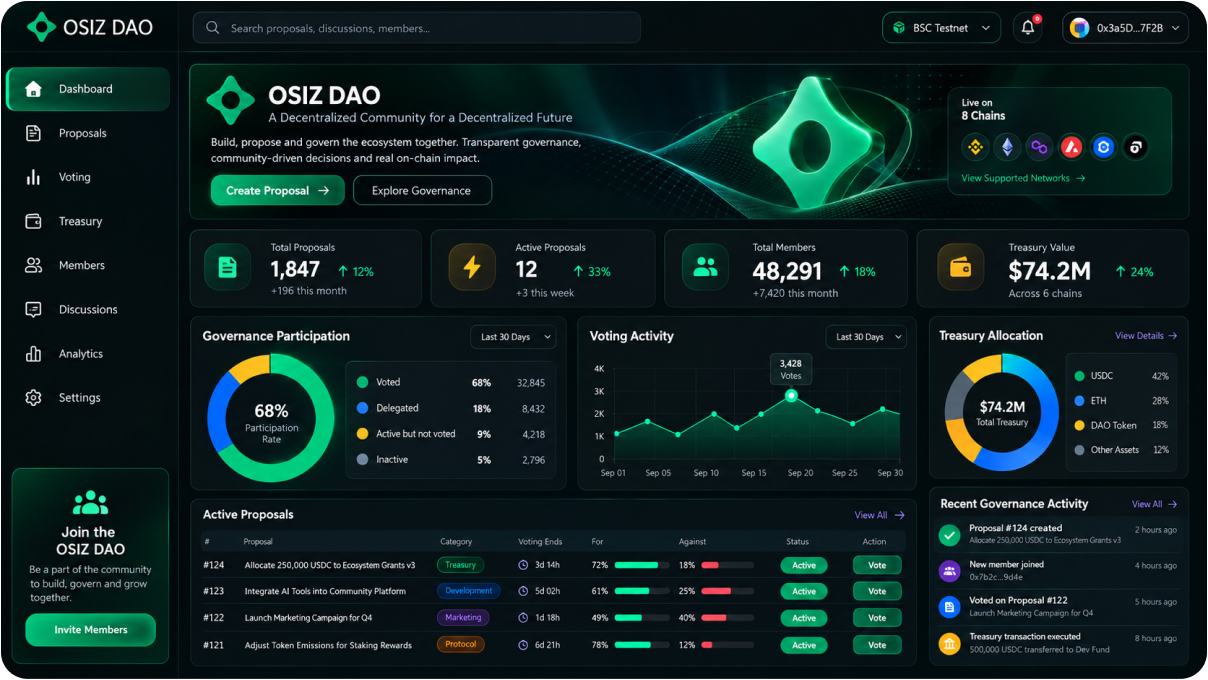The image size is (1208, 680).
Task: Click the Avalanche chain icon
Action: [x=1071, y=148]
